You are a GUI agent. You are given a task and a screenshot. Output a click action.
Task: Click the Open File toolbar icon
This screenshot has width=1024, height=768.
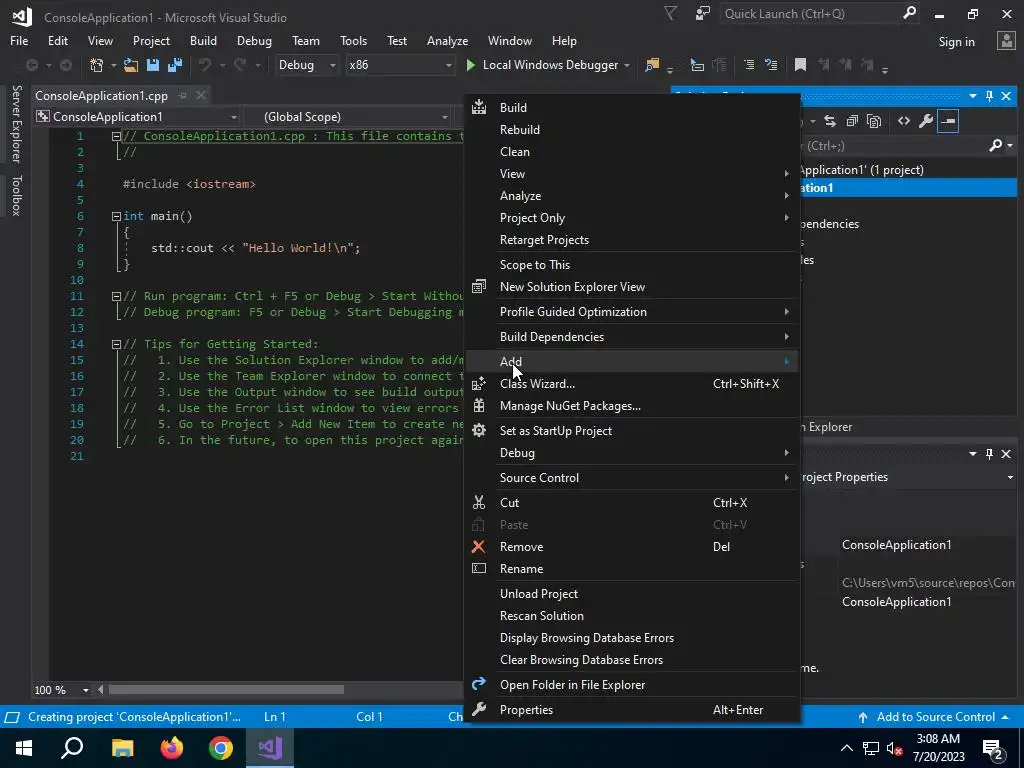131,65
